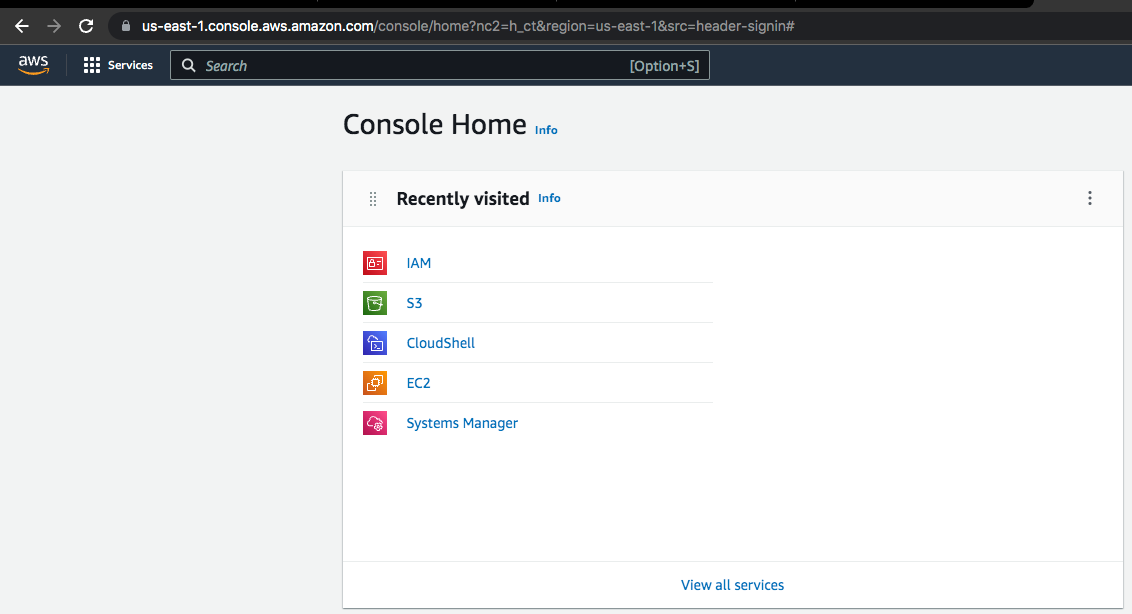
Task: Reload the page with the refresh icon
Action: [86, 26]
